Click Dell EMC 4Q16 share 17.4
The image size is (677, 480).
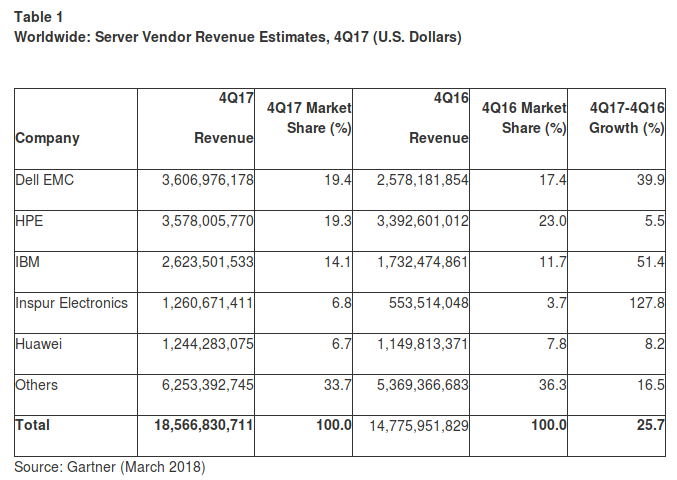tap(553, 180)
